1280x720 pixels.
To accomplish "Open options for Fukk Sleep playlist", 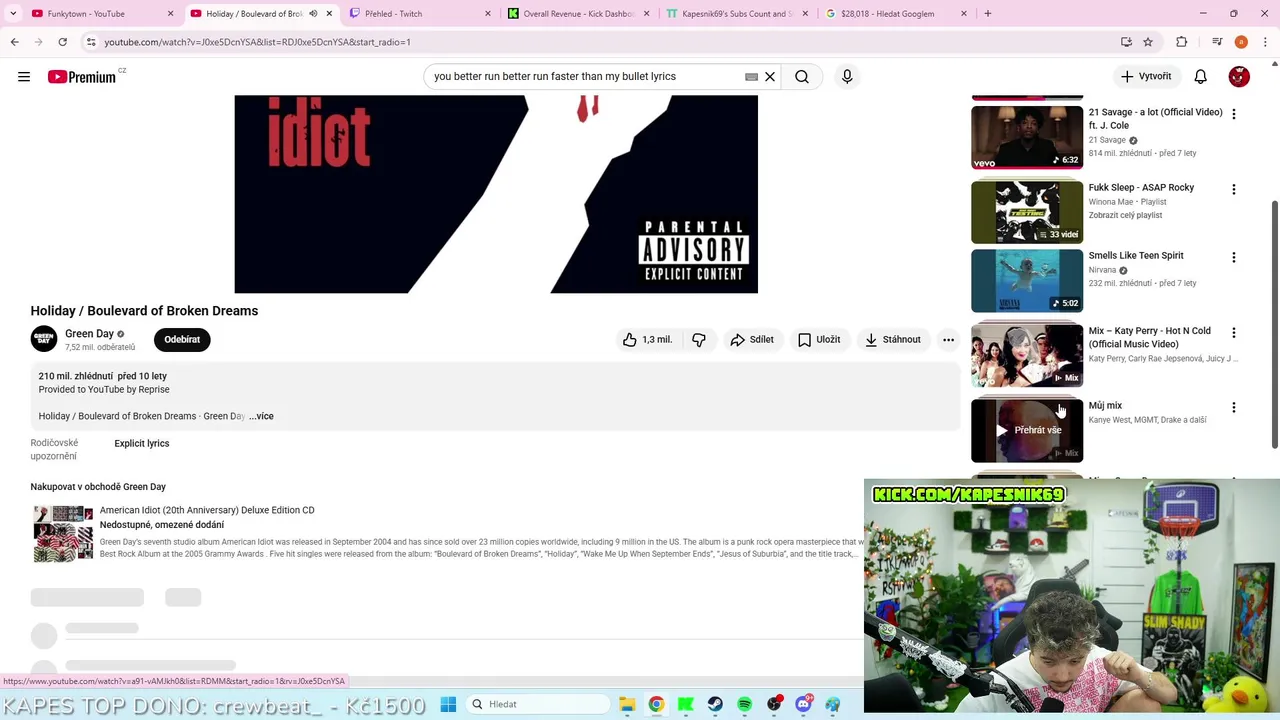I will tap(1233, 189).
